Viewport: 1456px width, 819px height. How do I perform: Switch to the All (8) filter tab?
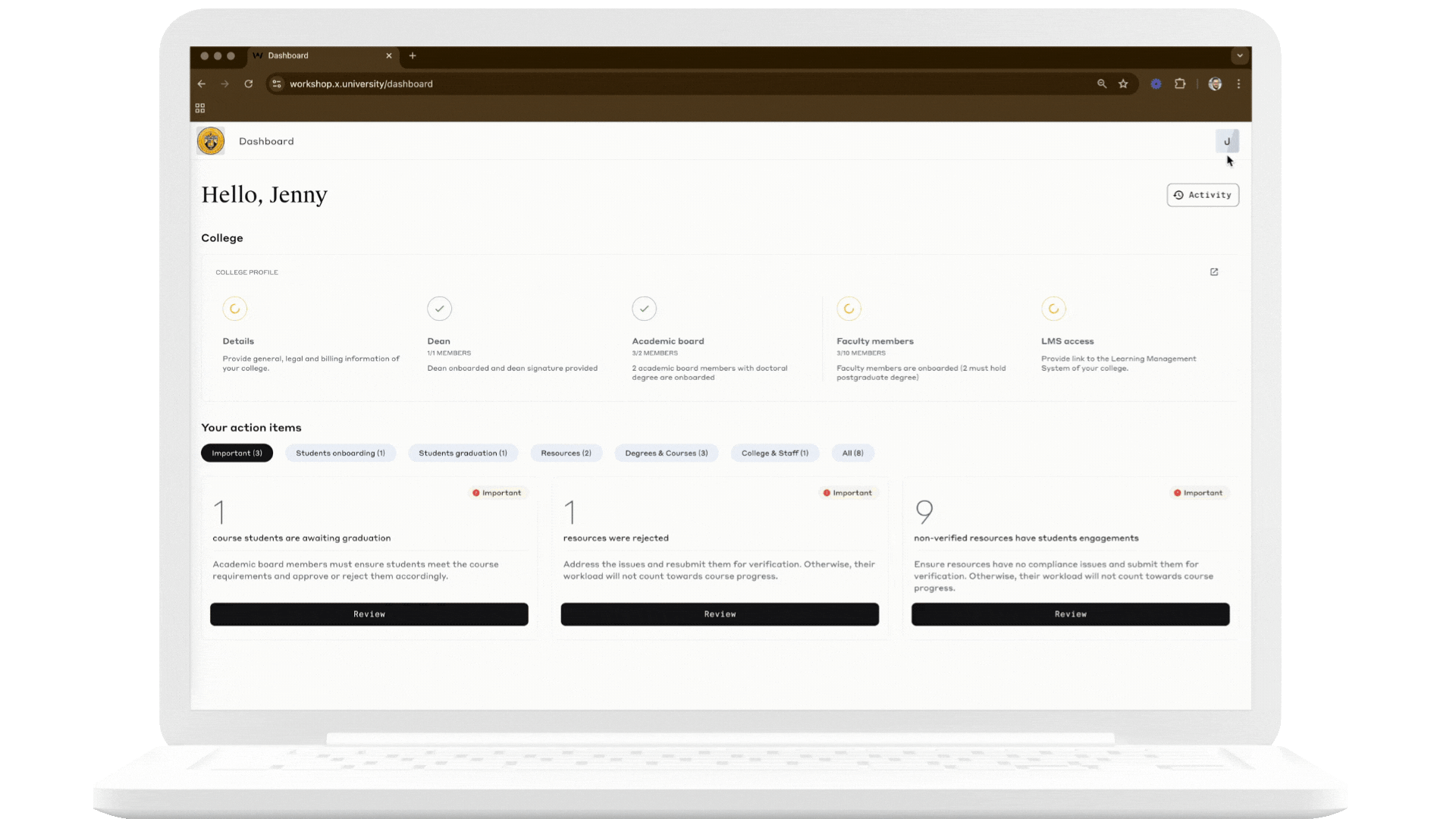pos(852,453)
